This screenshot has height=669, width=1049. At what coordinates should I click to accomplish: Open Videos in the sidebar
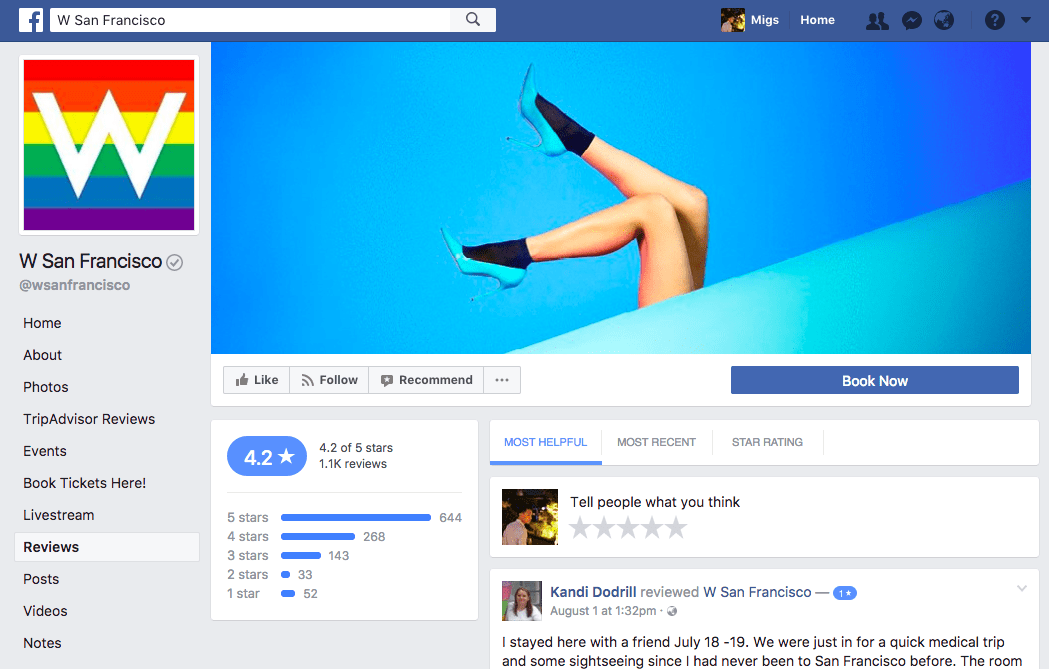(x=45, y=611)
